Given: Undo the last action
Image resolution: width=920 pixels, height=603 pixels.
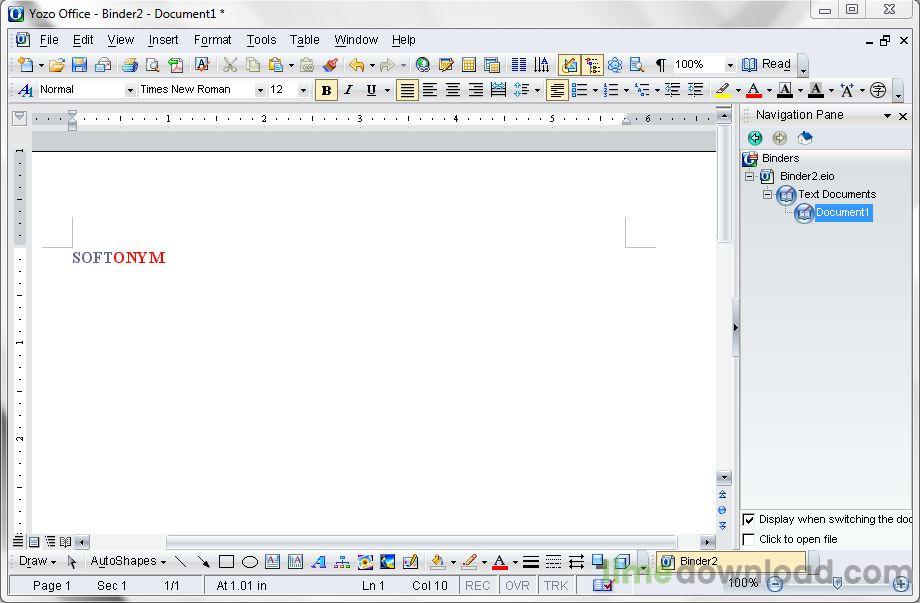Looking at the screenshot, I should (x=357, y=65).
